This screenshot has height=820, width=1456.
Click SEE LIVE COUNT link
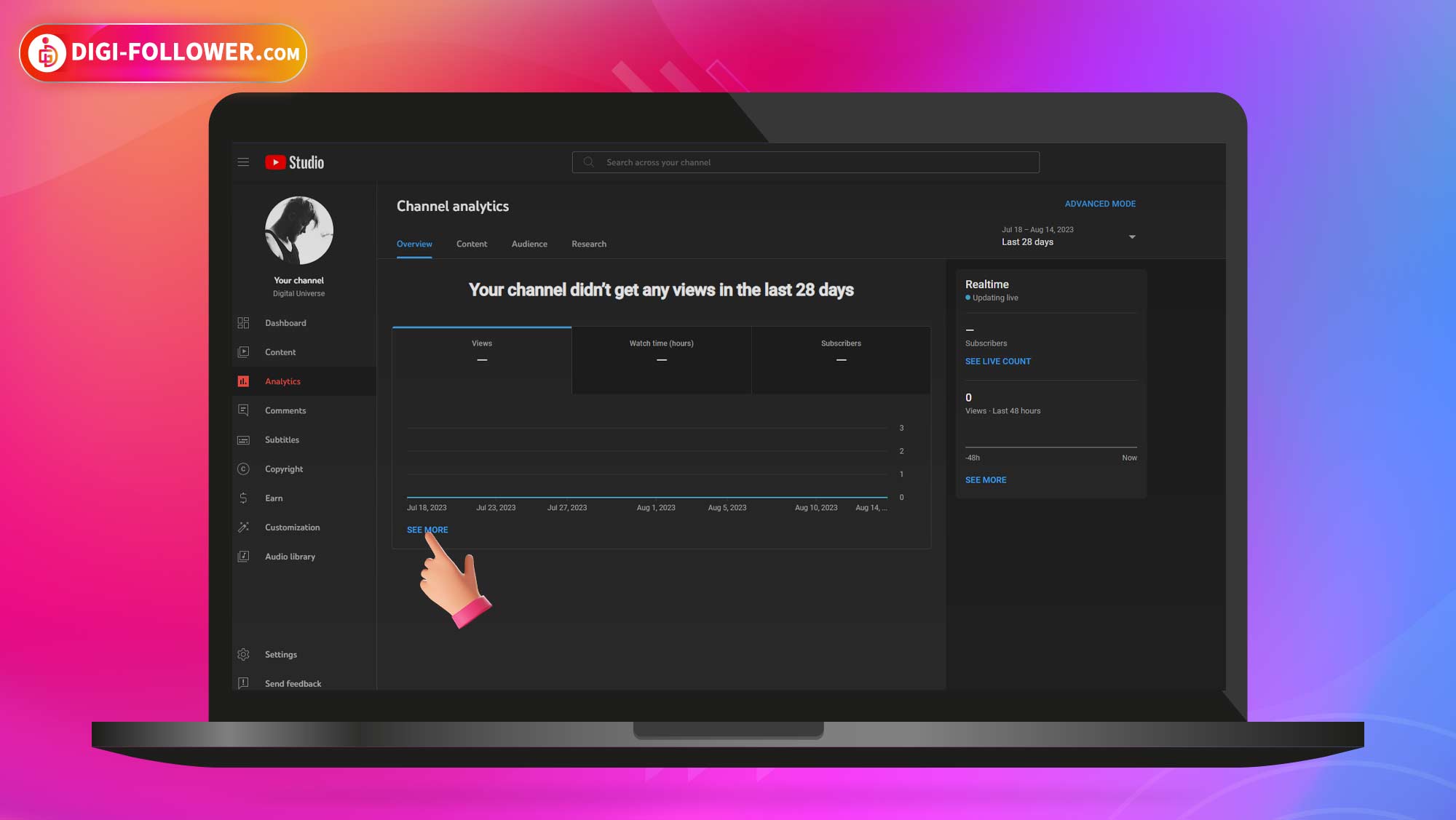click(998, 362)
